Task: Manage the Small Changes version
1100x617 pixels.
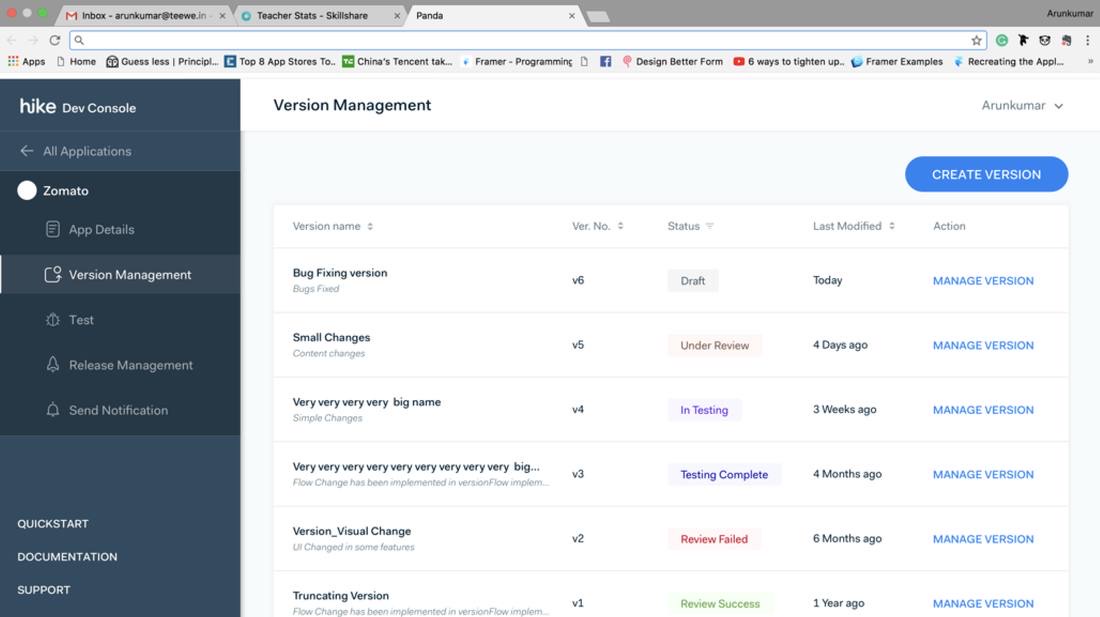Action: click(983, 345)
